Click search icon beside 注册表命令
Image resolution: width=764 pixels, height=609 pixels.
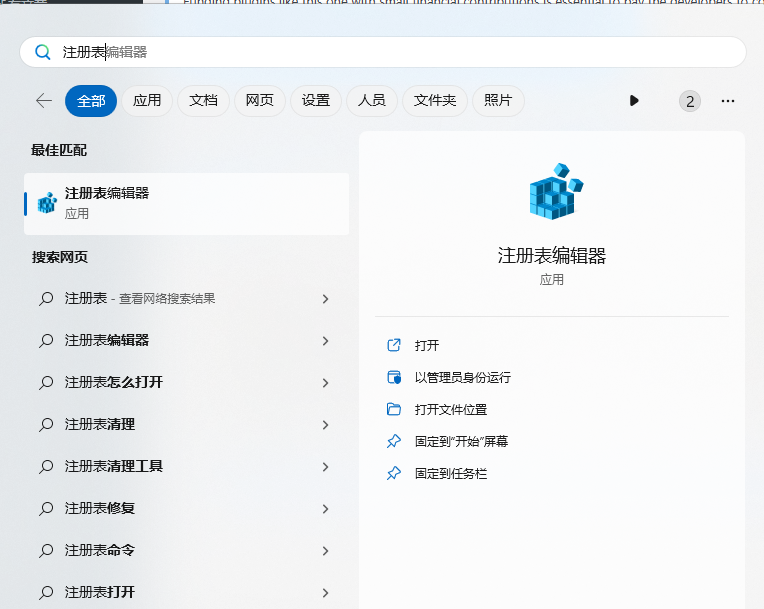(x=46, y=551)
